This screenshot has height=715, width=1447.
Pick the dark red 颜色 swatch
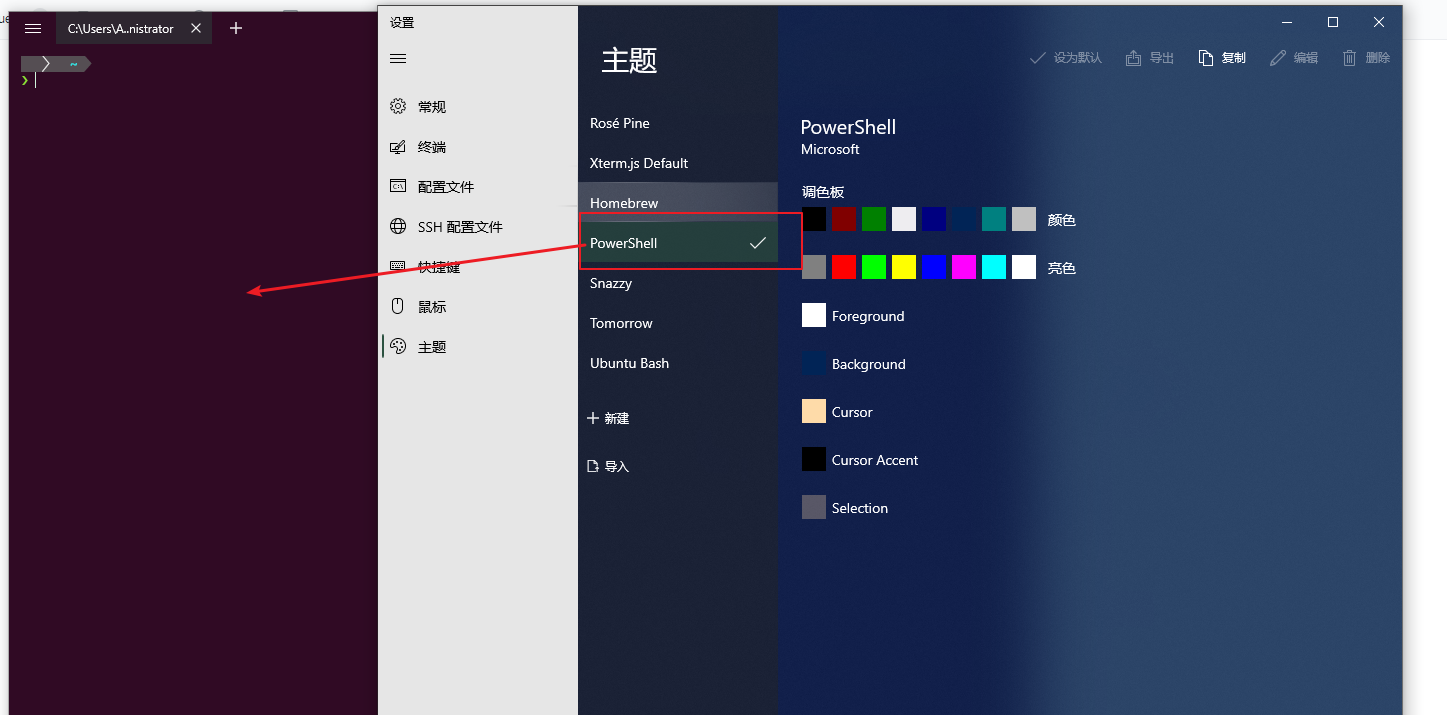tap(844, 219)
